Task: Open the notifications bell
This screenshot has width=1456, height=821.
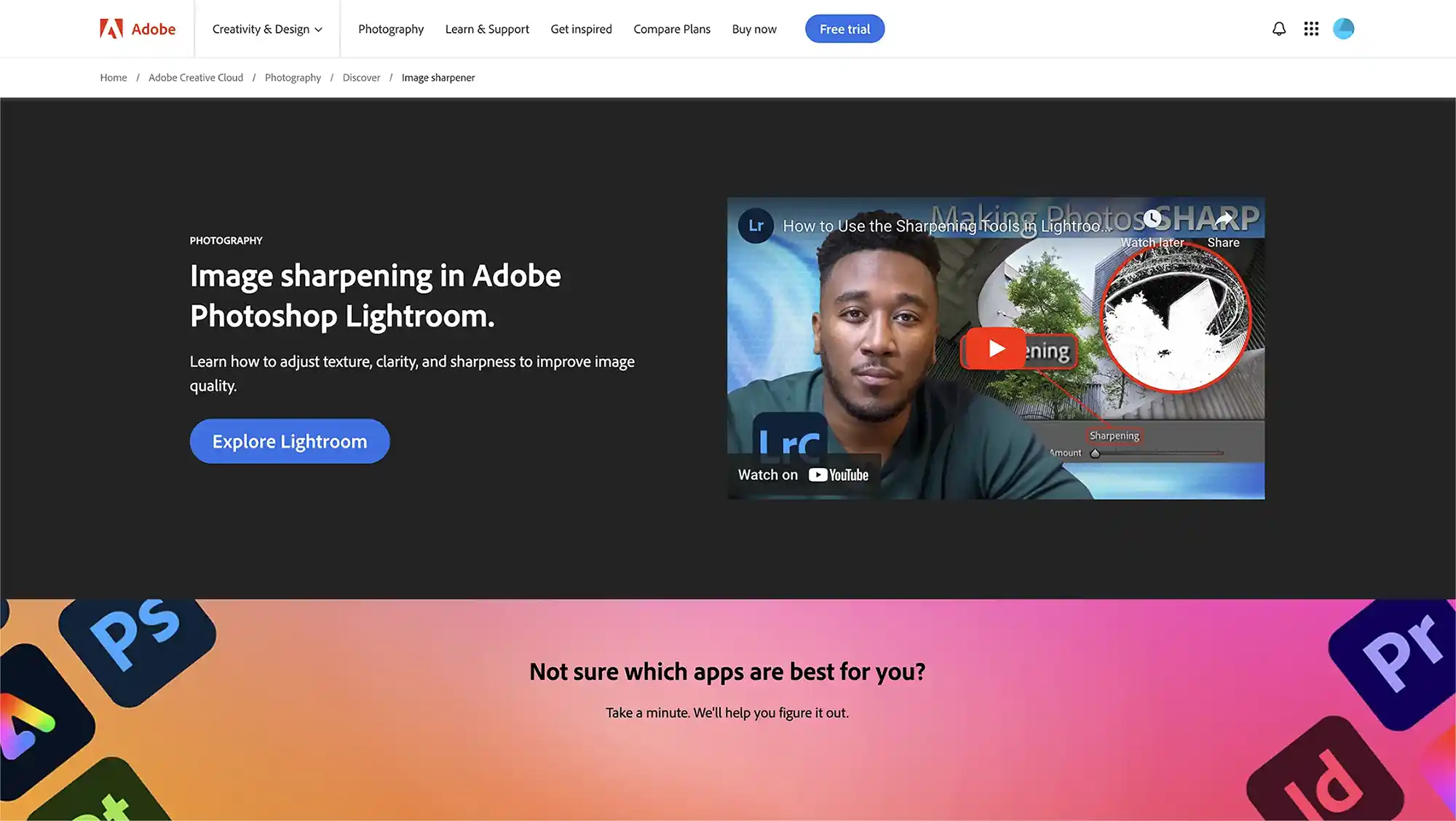Action: click(1279, 29)
